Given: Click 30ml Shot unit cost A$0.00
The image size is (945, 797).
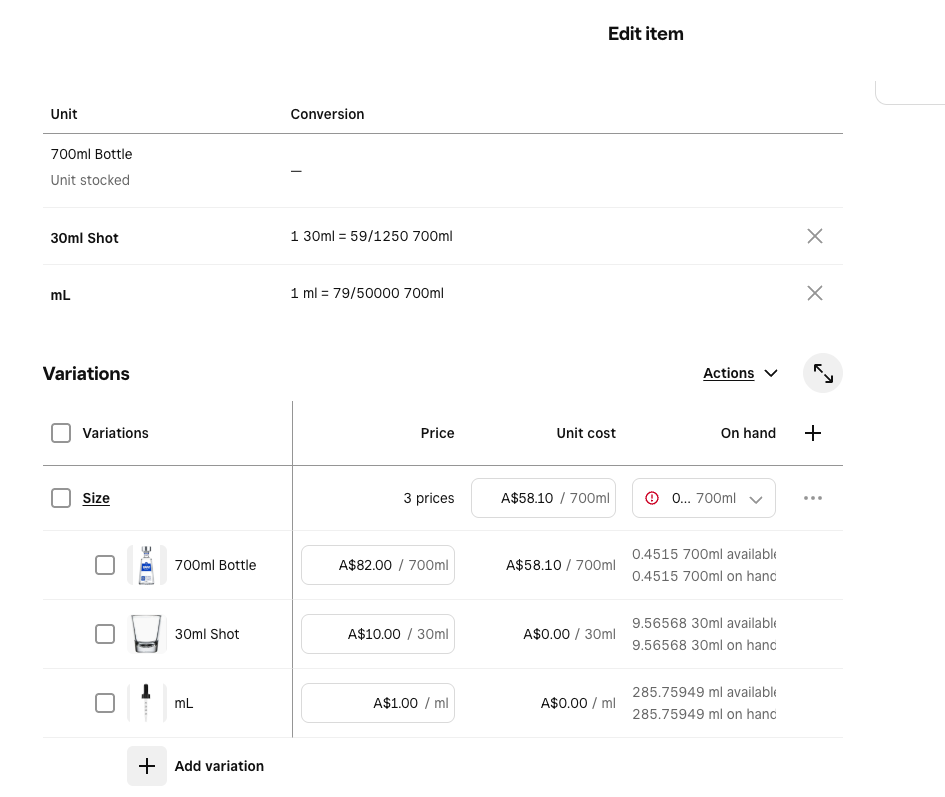Looking at the screenshot, I should click(x=569, y=634).
